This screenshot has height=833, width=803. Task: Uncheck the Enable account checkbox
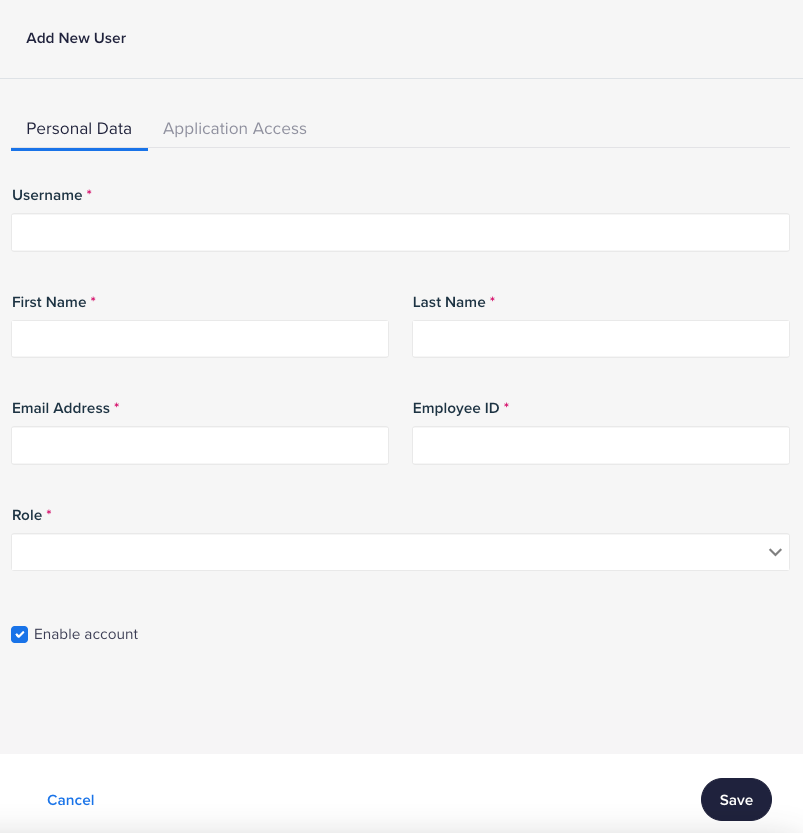pos(20,634)
